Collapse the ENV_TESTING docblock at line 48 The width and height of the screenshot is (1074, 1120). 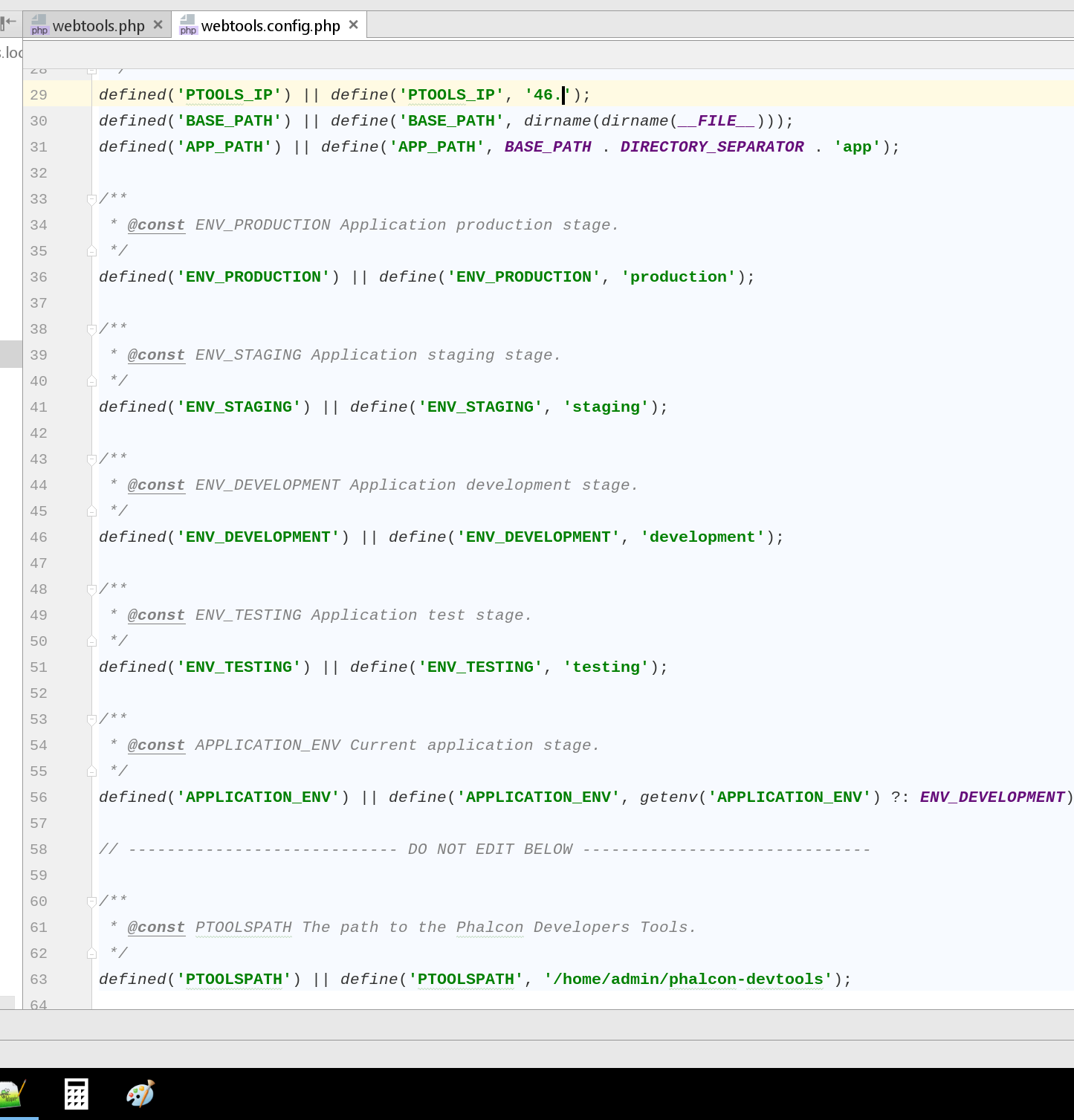point(91,589)
